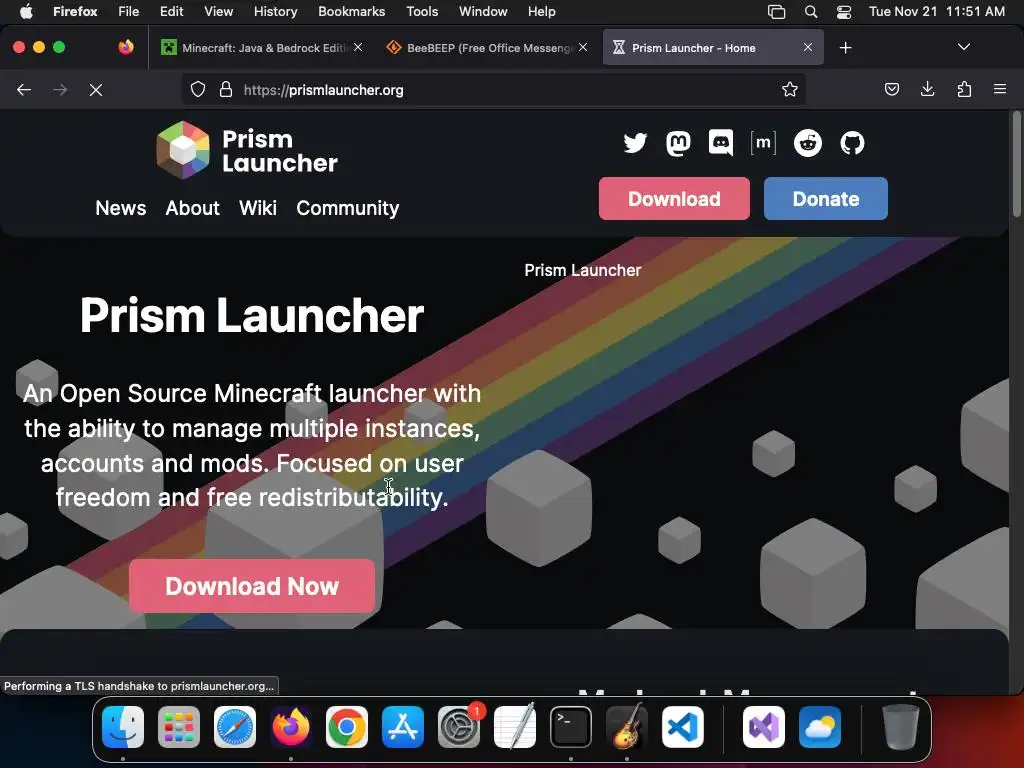1024x768 pixels.
Task: Open GarageBand from the Dock
Action: pyautogui.click(x=627, y=727)
